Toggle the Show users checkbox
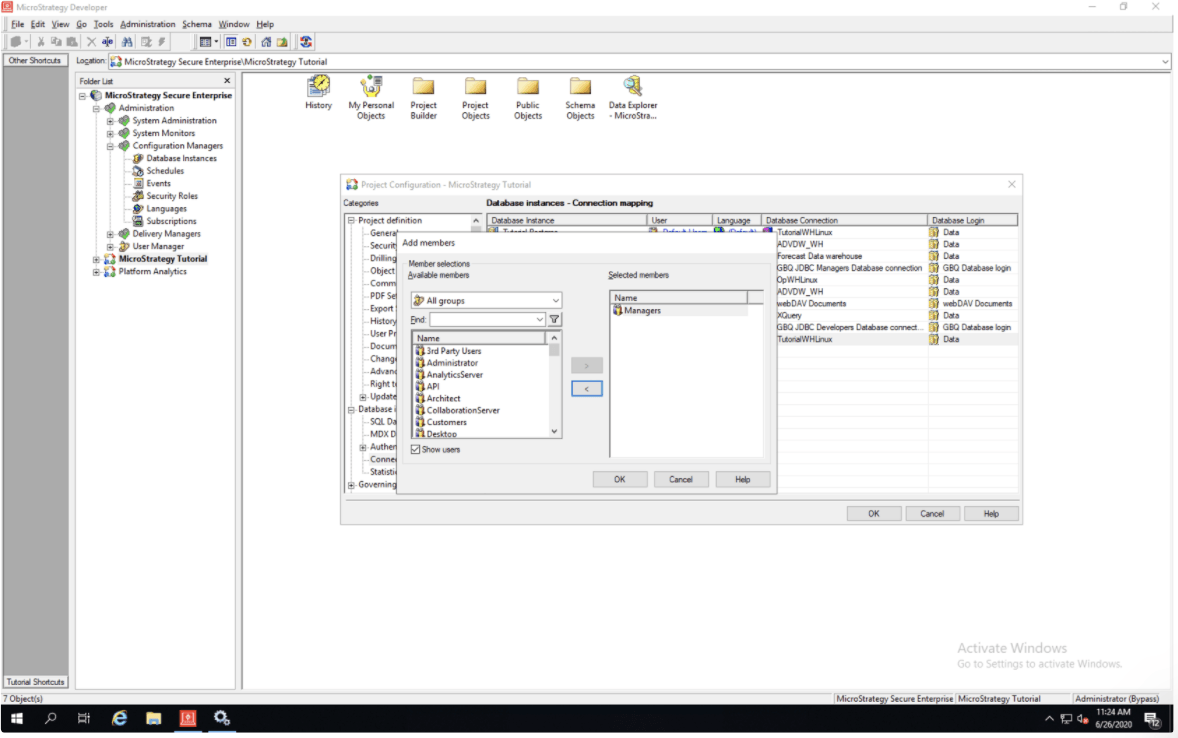 416,450
